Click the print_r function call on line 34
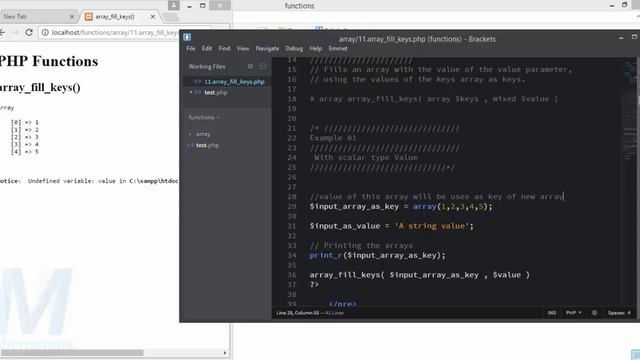This screenshot has height=360, width=640. coord(325,256)
